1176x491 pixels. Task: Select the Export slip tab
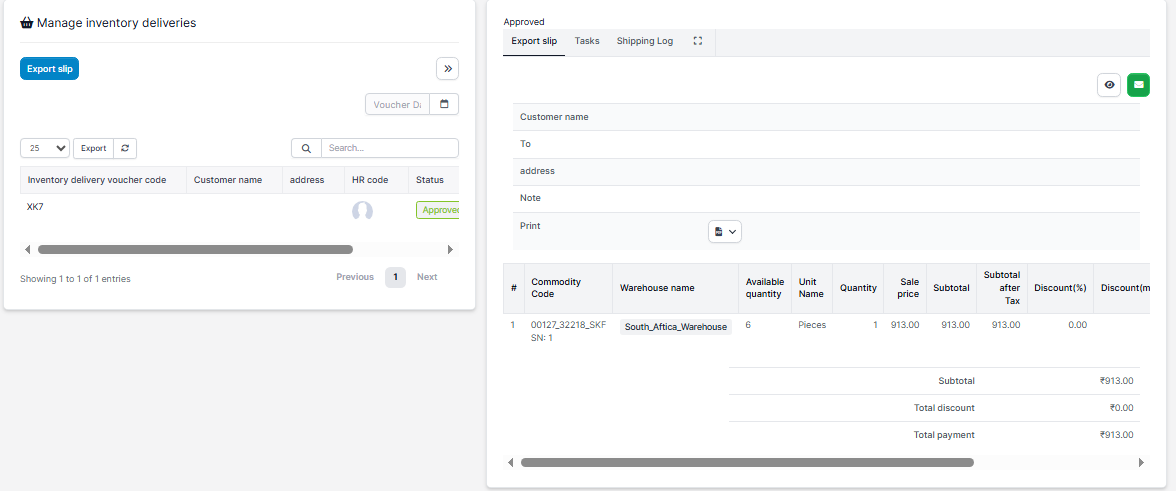(x=534, y=41)
